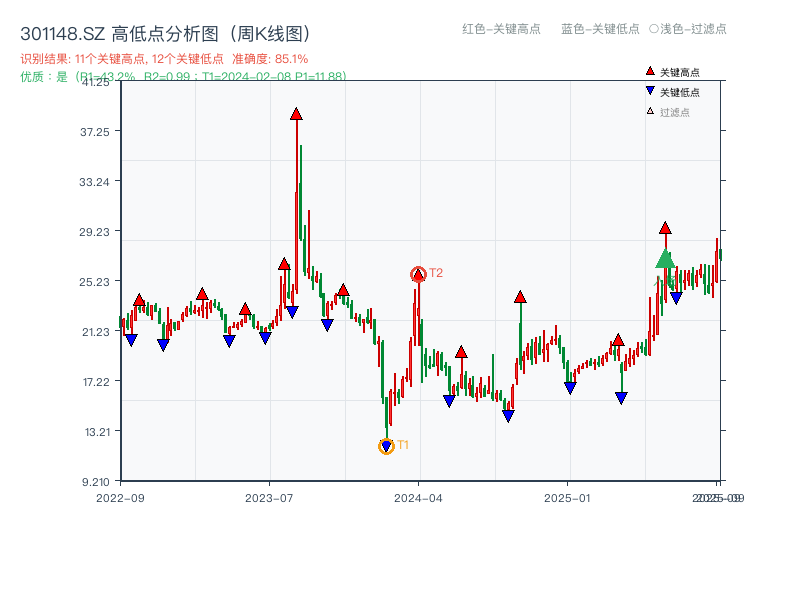The width and height of the screenshot is (800, 600).
Task: Select the red 关键高点 triangle icon in legend
Action: pyautogui.click(x=649, y=72)
